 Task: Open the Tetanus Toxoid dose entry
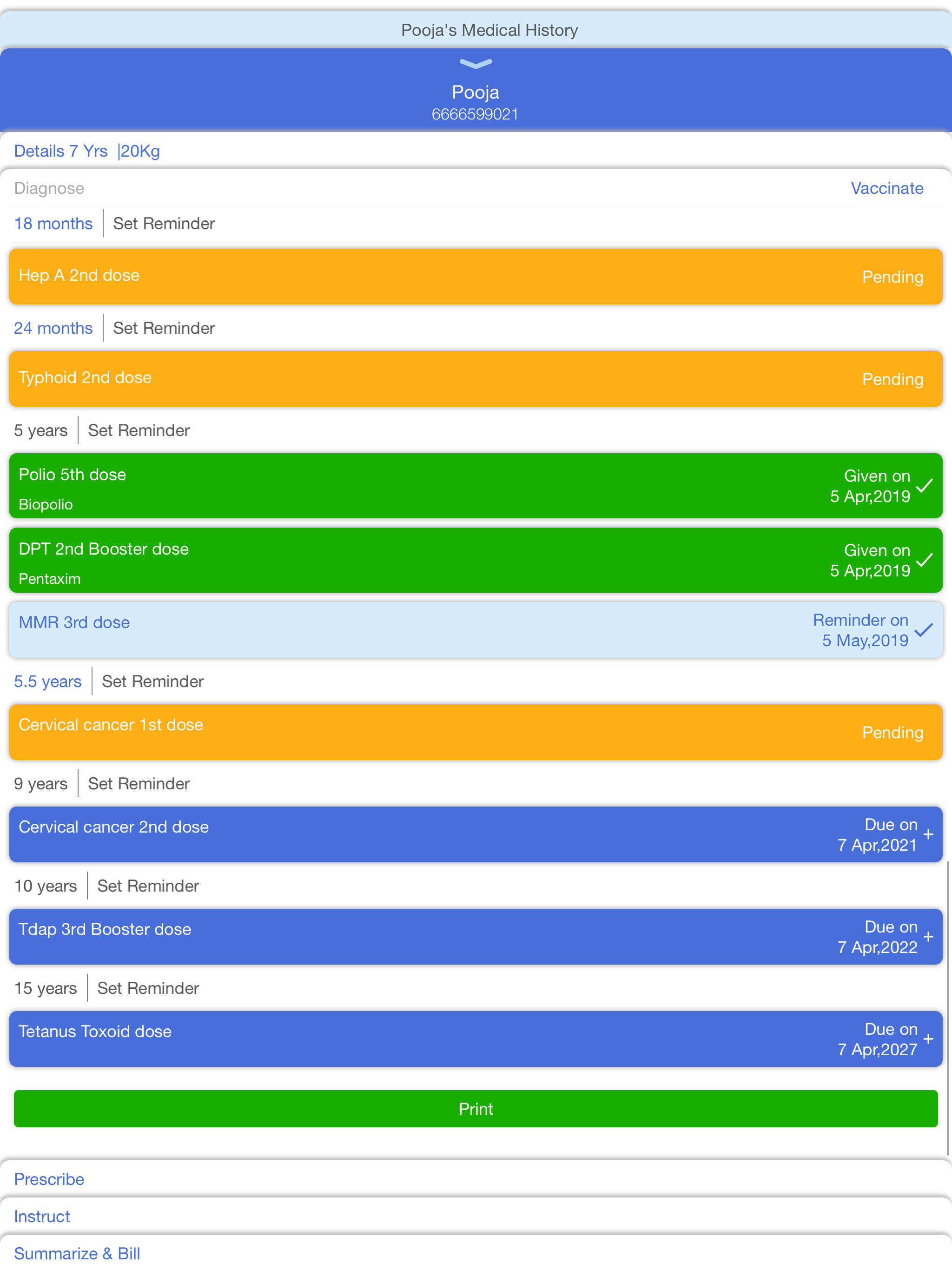476,1038
